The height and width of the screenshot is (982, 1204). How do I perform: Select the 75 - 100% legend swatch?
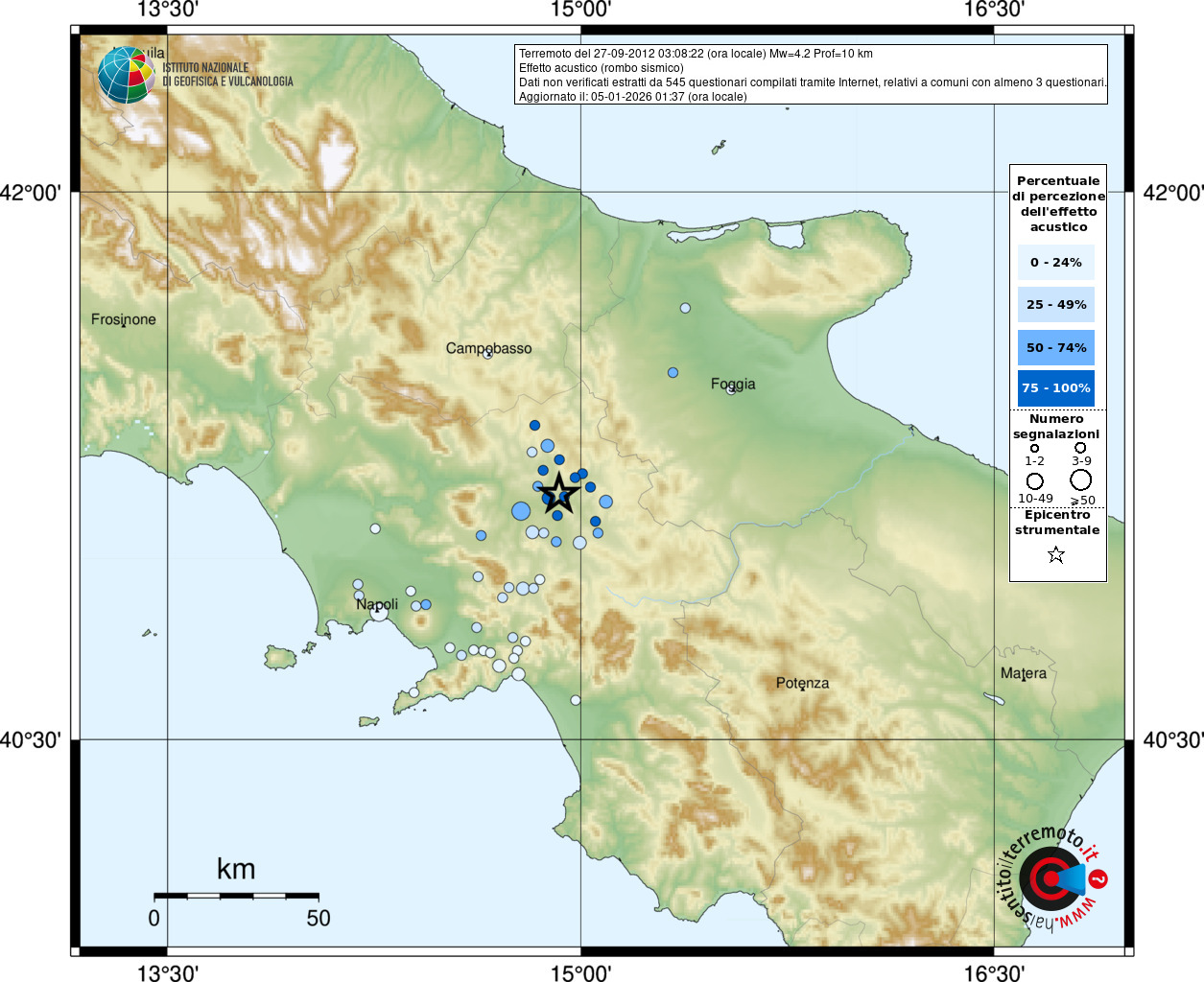1055,388
